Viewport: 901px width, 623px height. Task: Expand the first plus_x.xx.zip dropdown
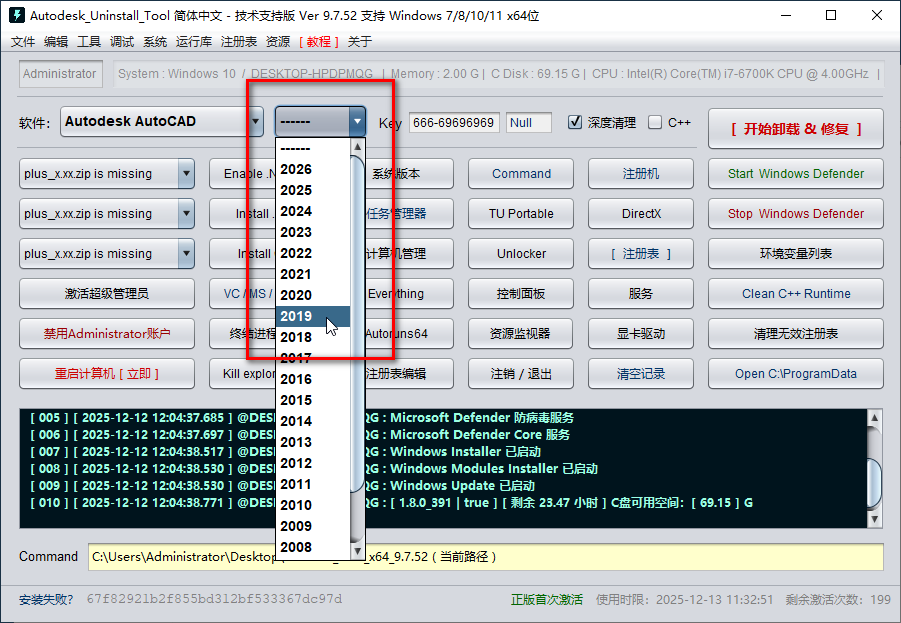point(186,174)
